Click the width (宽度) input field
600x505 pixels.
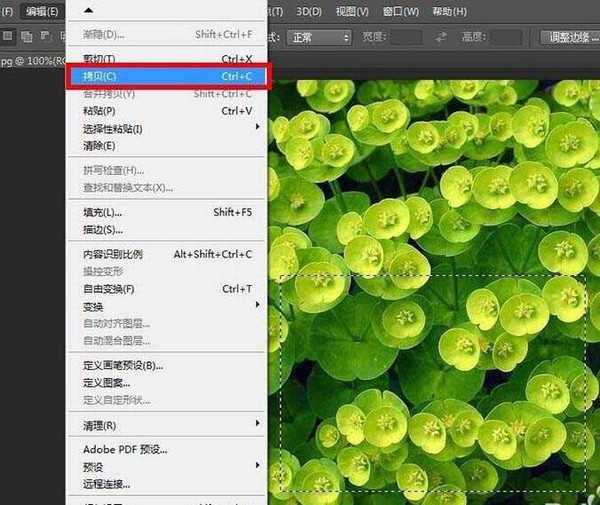click(406, 37)
